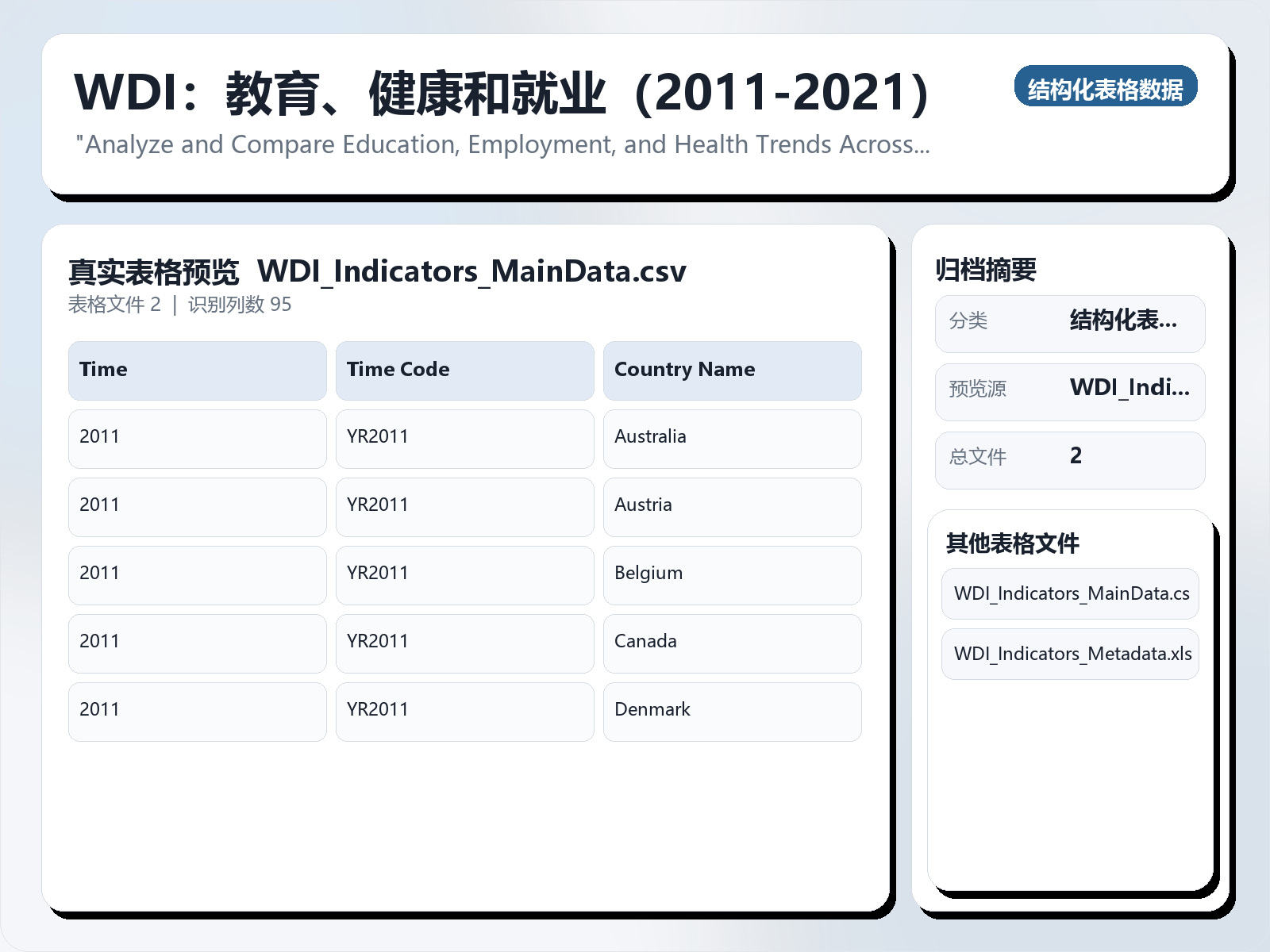Image resolution: width=1270 pixels, height=952 pixels.
Task: Click the 真实表格预览 WDI_Indicators_MainData.csv title
Action: 377,271
